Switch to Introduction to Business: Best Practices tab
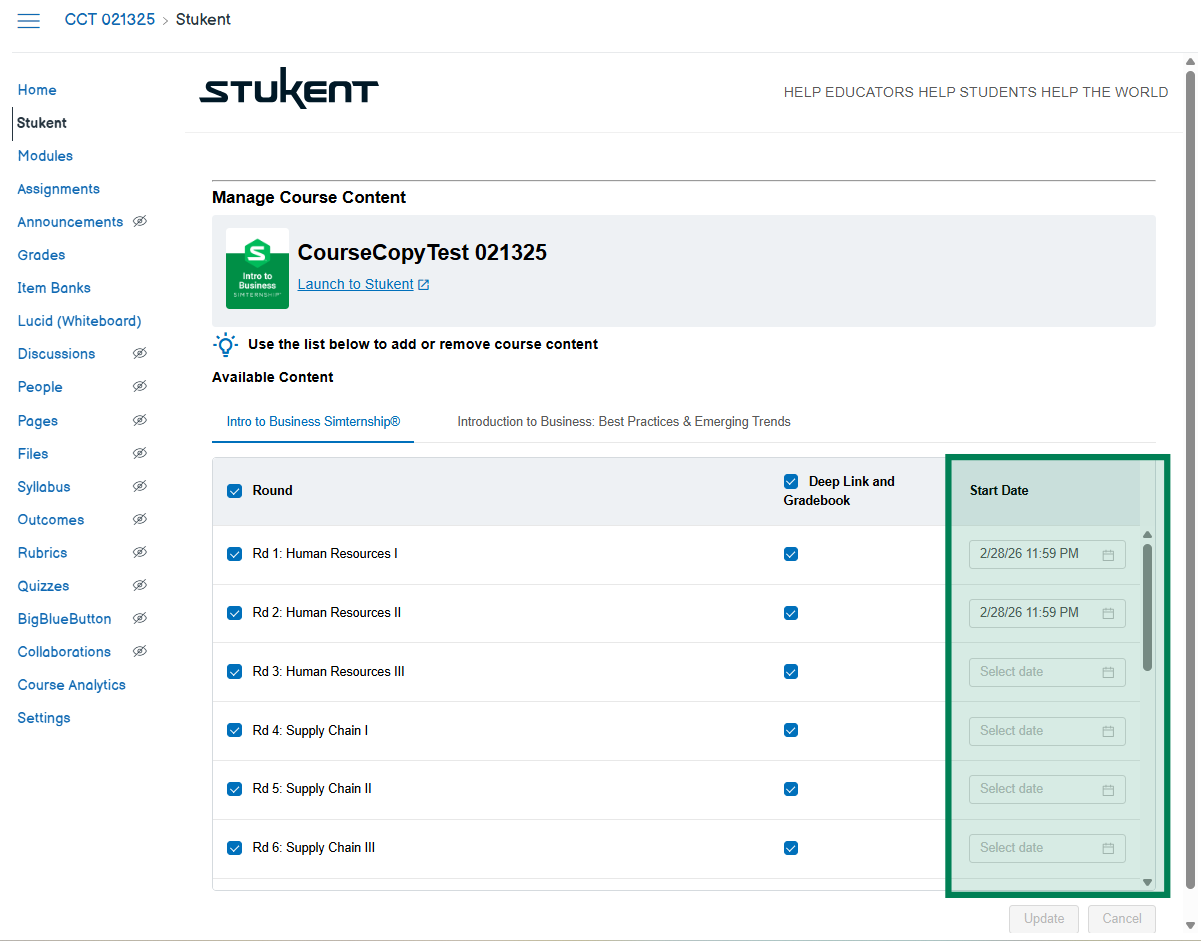This screenshot has height=941, width=1201. [623, 422]
